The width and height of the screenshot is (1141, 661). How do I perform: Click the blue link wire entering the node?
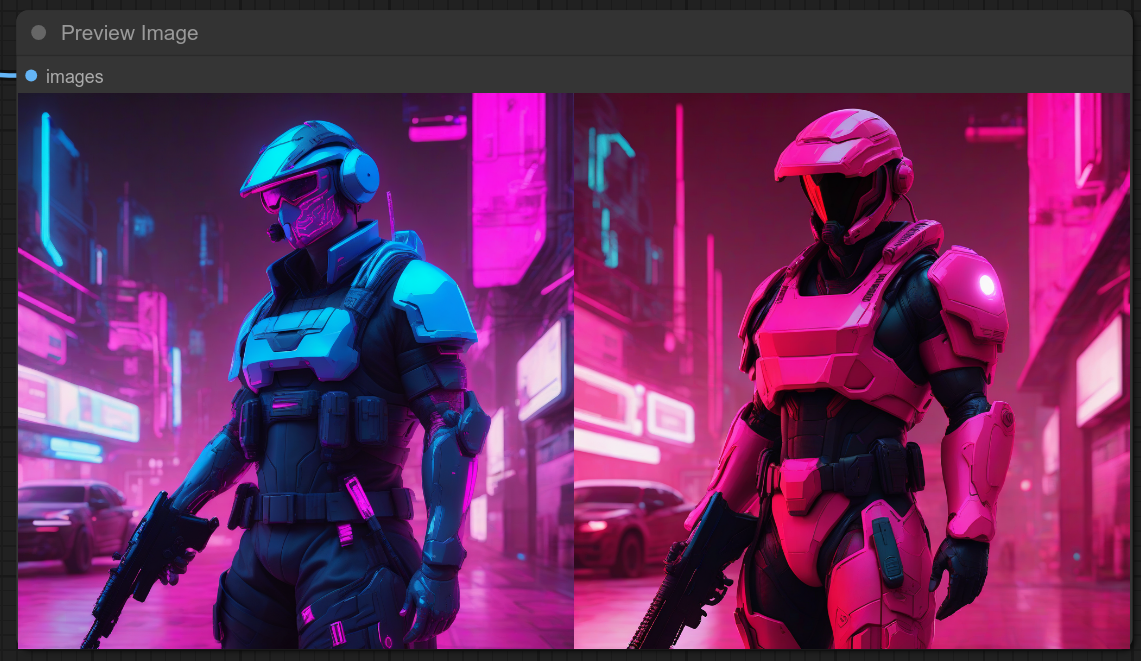click(8, 75)
